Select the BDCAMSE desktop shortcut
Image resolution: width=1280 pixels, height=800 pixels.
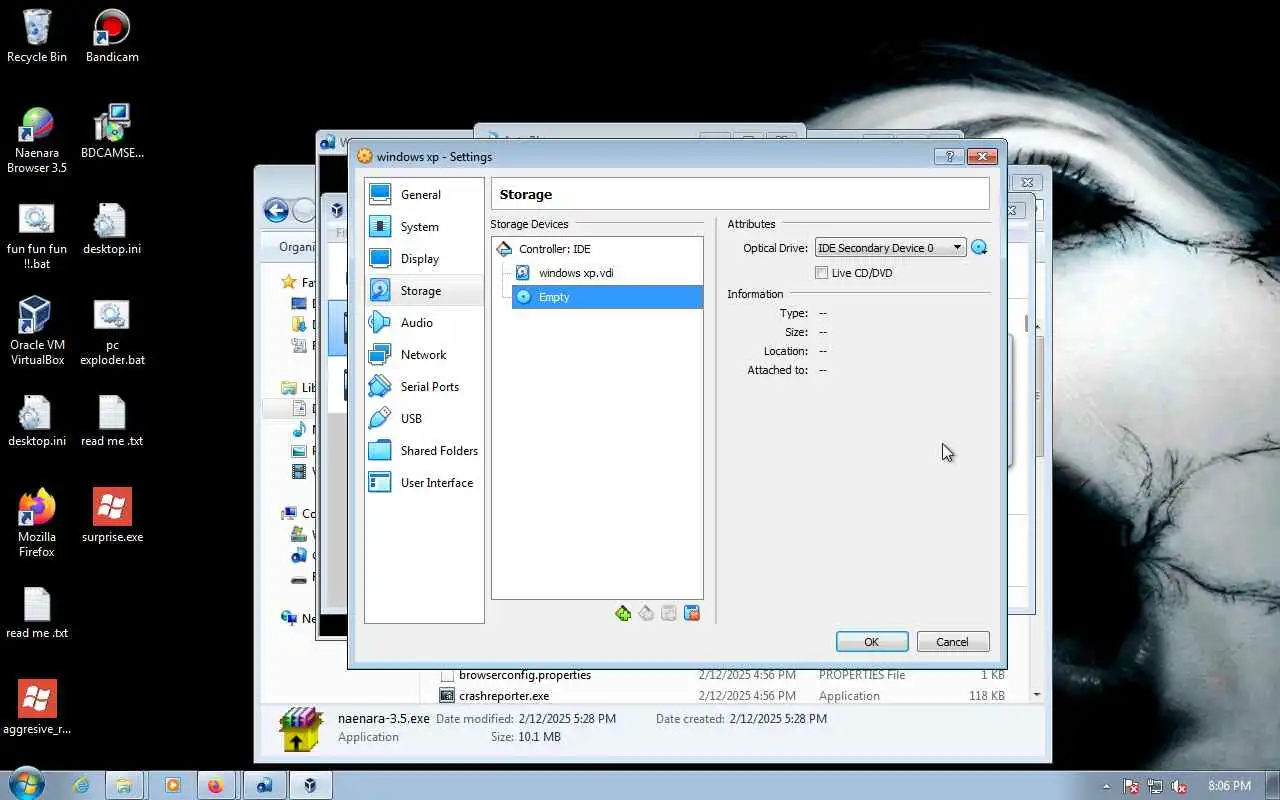112,132
